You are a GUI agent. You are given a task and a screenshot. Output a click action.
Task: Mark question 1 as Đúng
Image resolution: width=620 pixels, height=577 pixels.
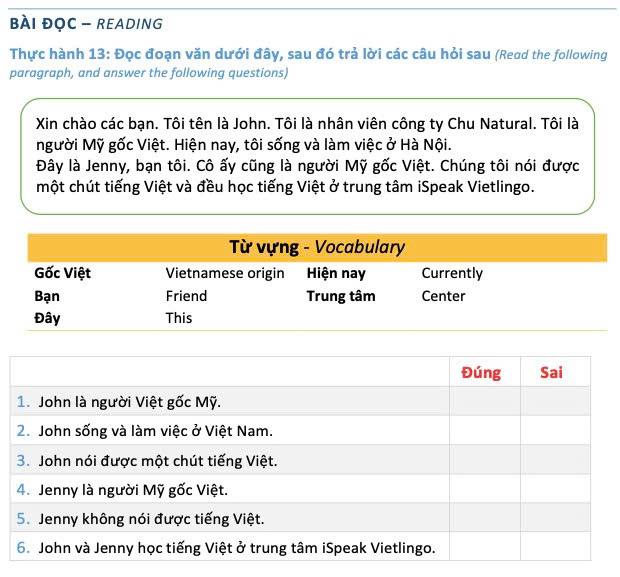[x=484, y=402]
